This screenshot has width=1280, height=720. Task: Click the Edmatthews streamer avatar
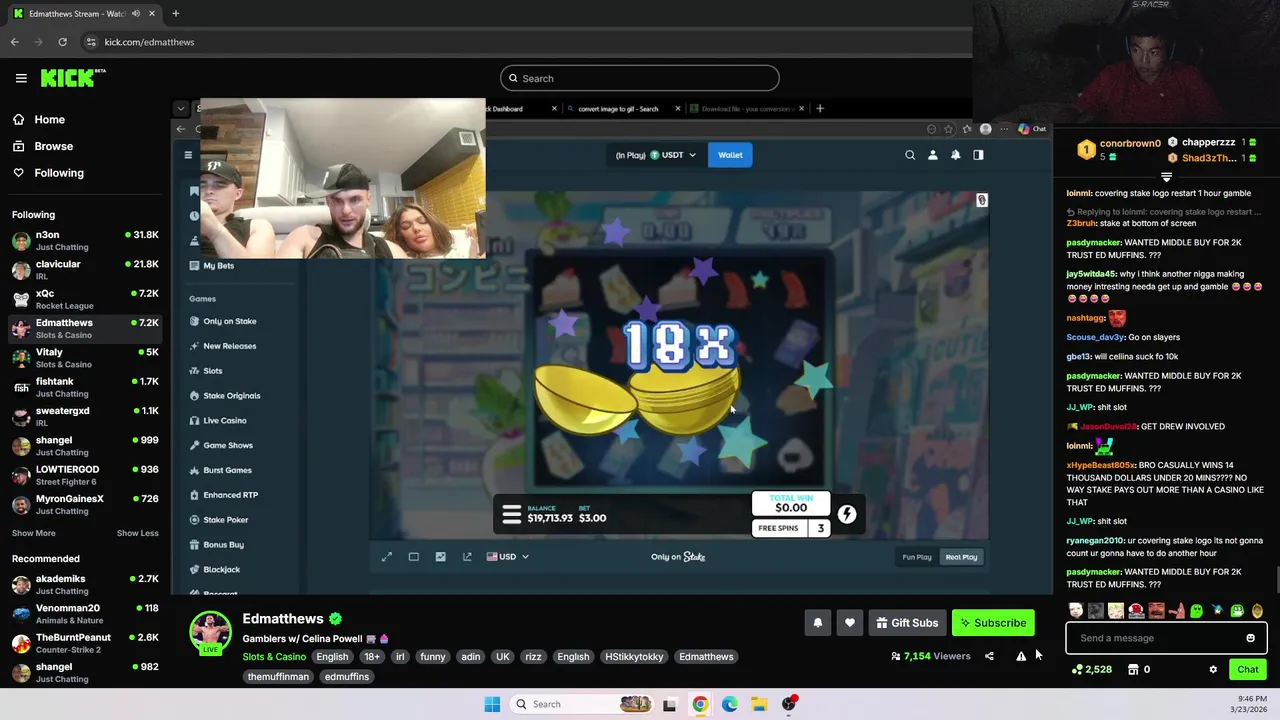(x=211, y=633)
